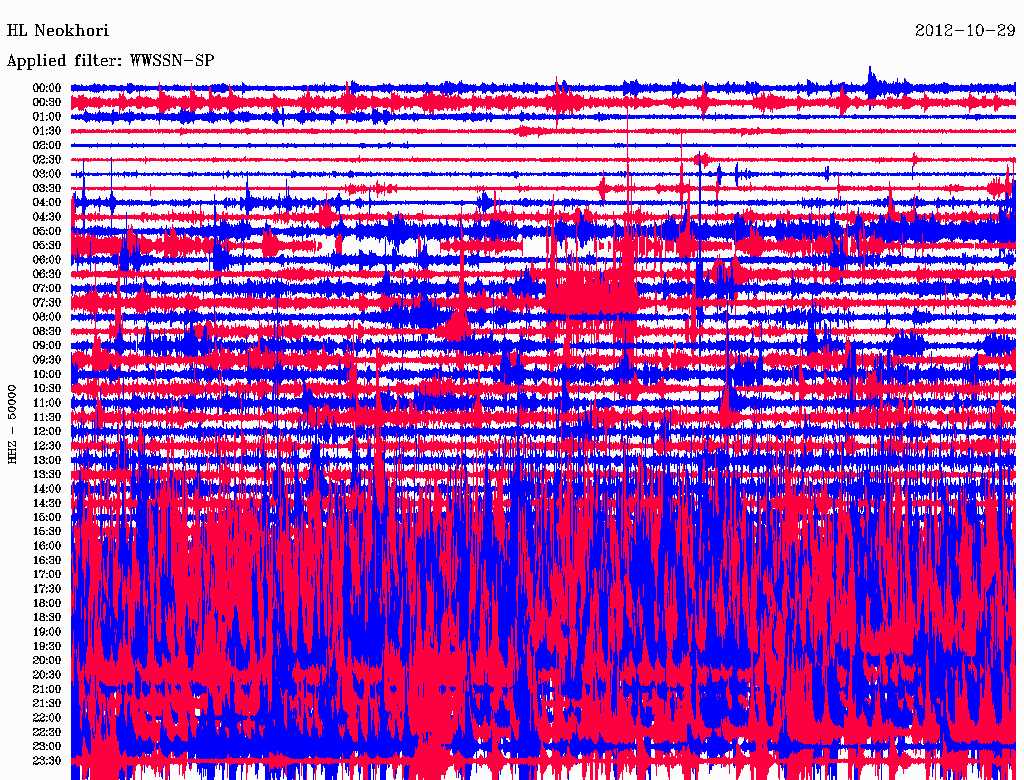The image size is (1024, 780).
Task: Click the '04:00' time label
Action: tap(47, 203)
